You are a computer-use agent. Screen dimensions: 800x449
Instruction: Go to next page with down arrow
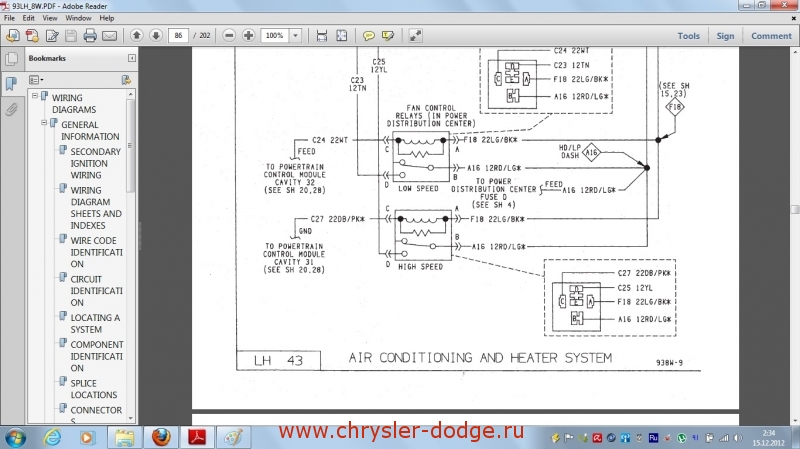click(156, 35)
